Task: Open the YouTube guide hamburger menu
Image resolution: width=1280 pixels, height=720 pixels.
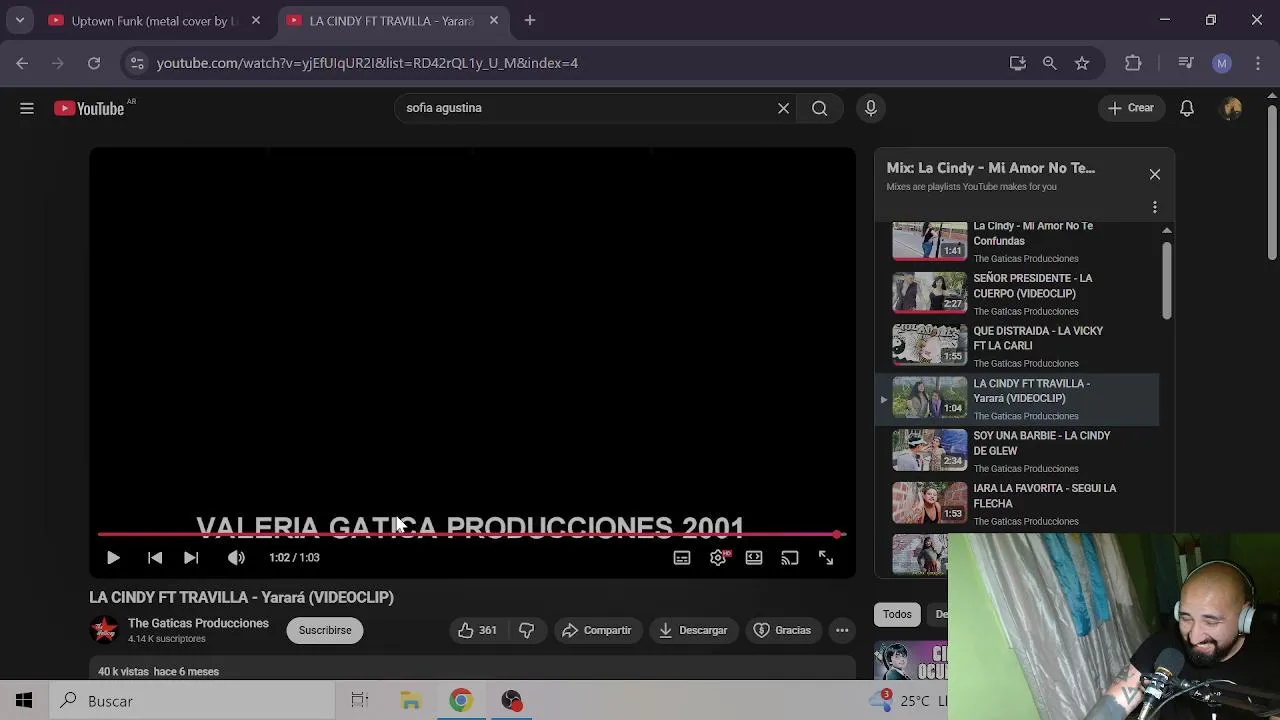Action: tap(27, 108)
